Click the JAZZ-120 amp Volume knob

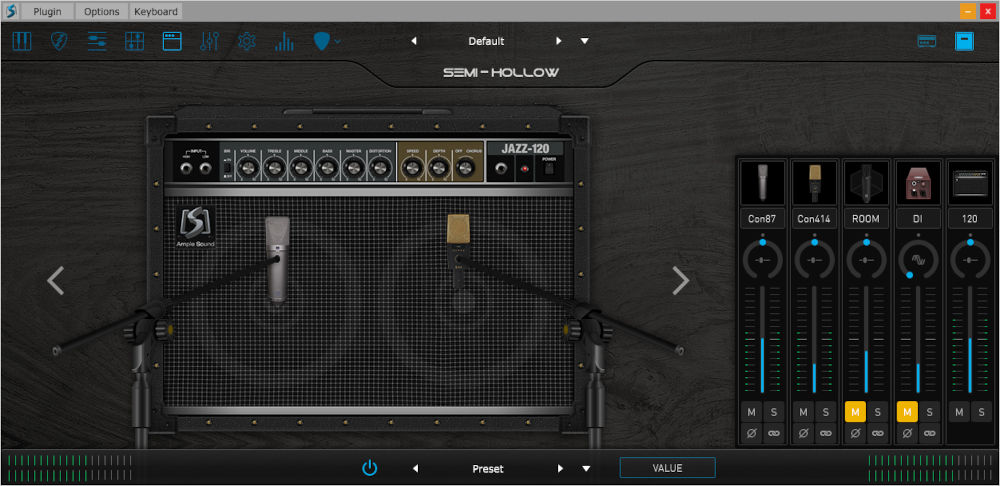click(247, 168)
